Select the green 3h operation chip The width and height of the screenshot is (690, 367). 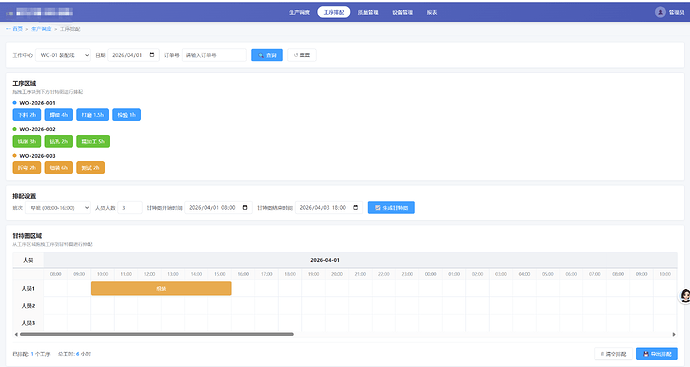tap(27, 141)
